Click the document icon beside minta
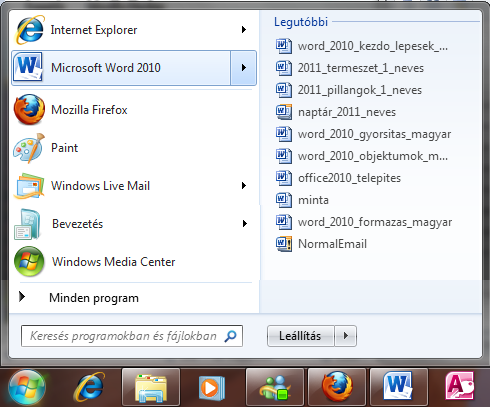This screenshot has width=490, height=409. (284, 200)
